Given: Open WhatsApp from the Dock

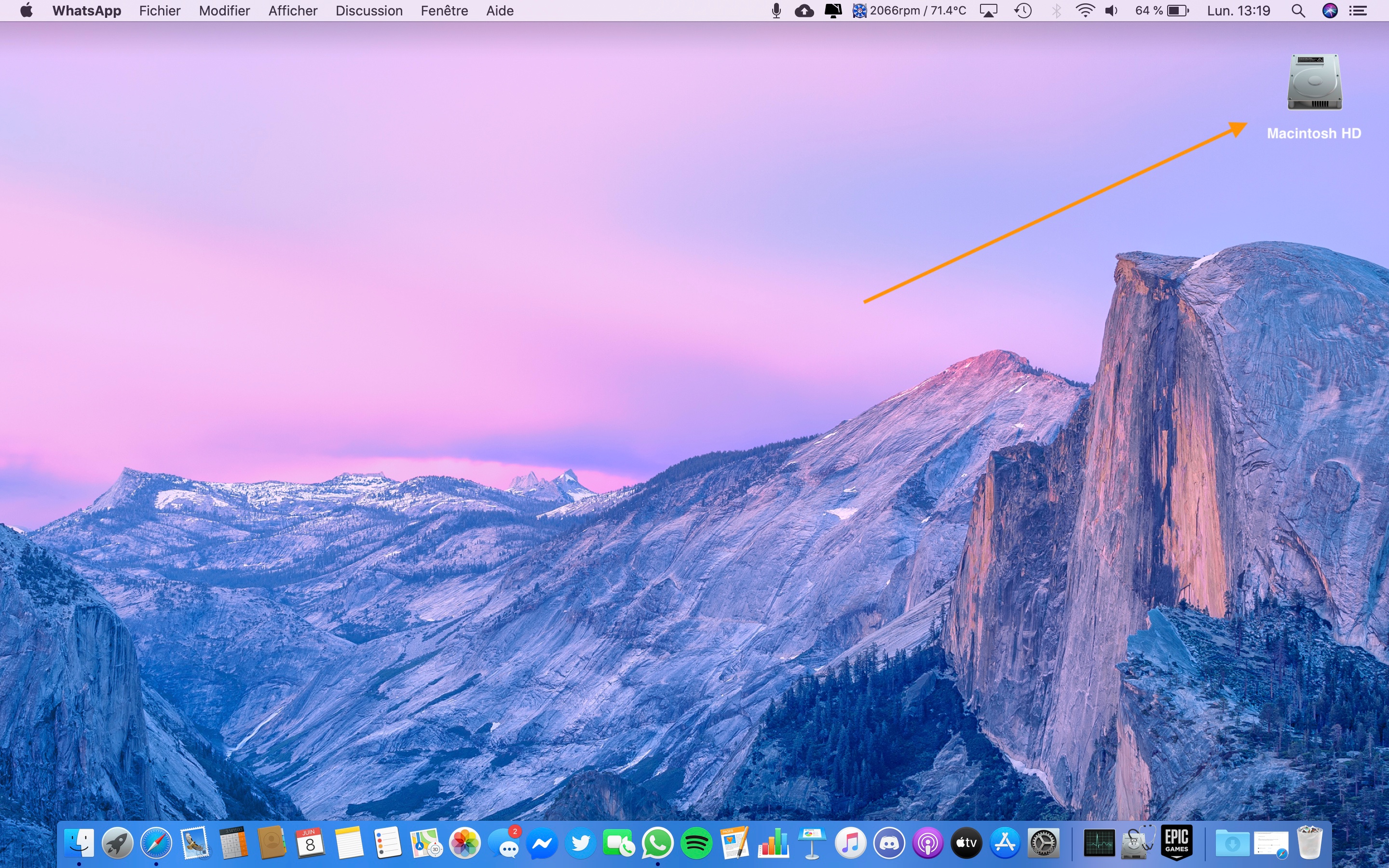Looking at the screenshot, I should (657, 843).
